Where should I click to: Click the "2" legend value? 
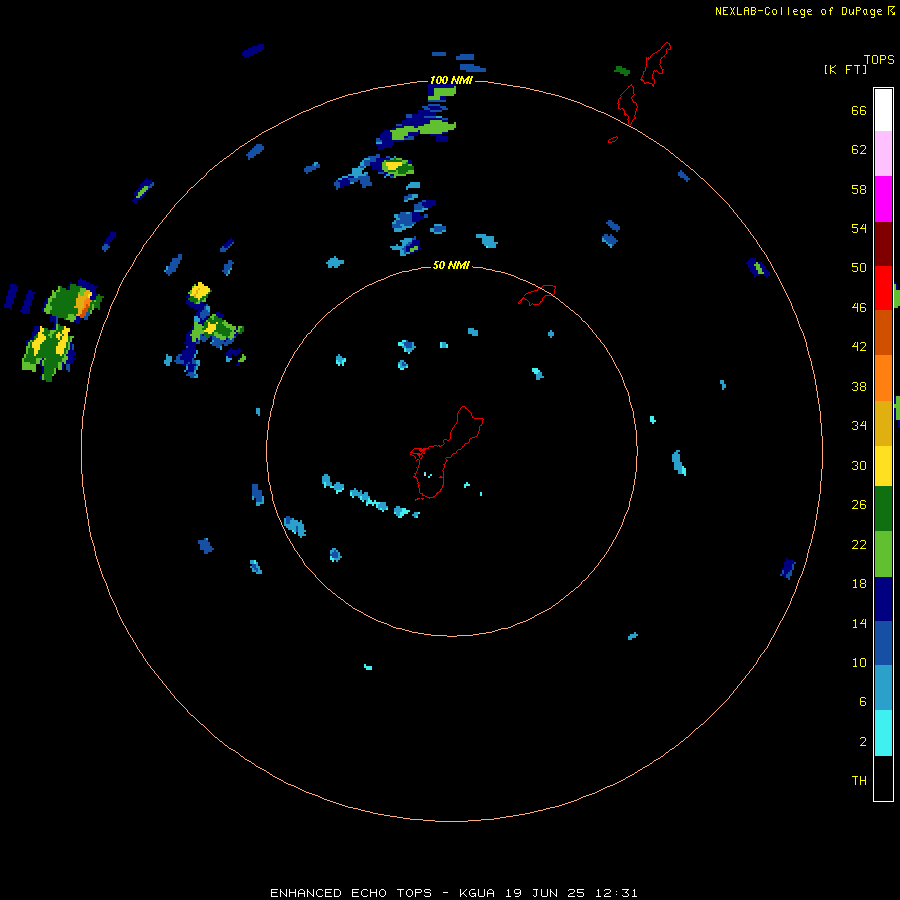click(863, 742)
